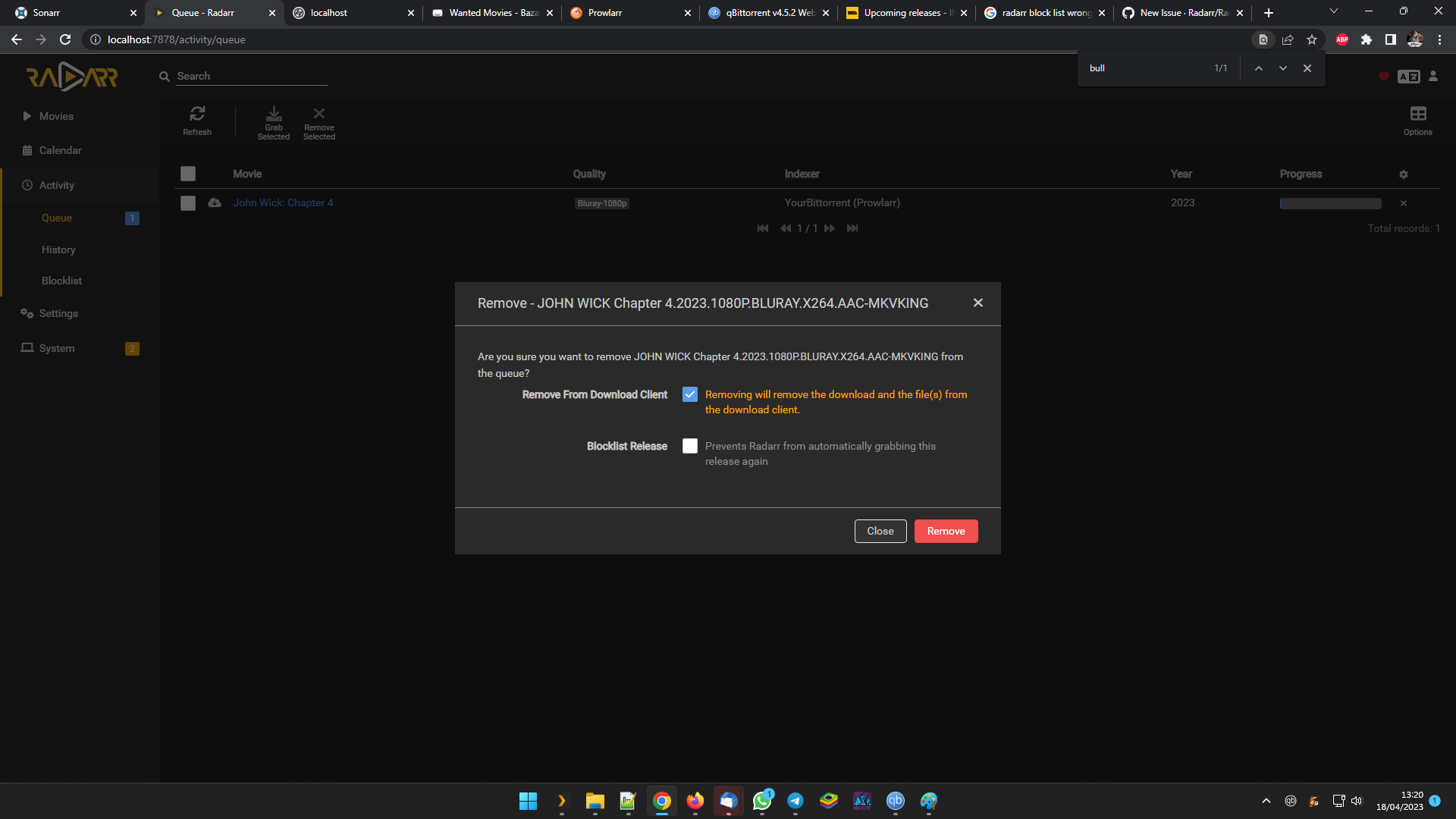
Task: Find next match in the browser search bar
Action: click(1282, 68)
